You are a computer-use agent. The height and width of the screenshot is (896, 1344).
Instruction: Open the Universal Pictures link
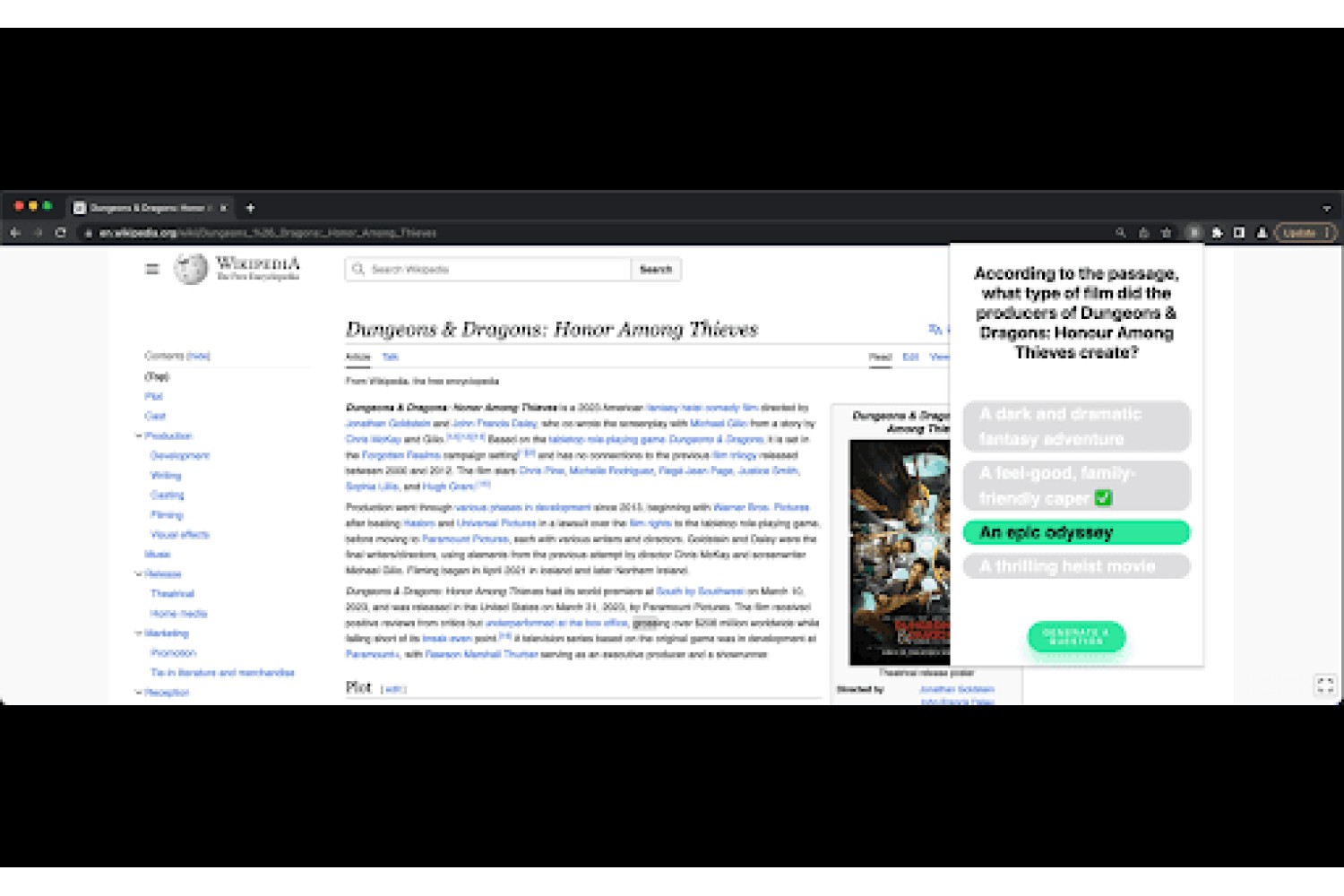tap(496, 522)
